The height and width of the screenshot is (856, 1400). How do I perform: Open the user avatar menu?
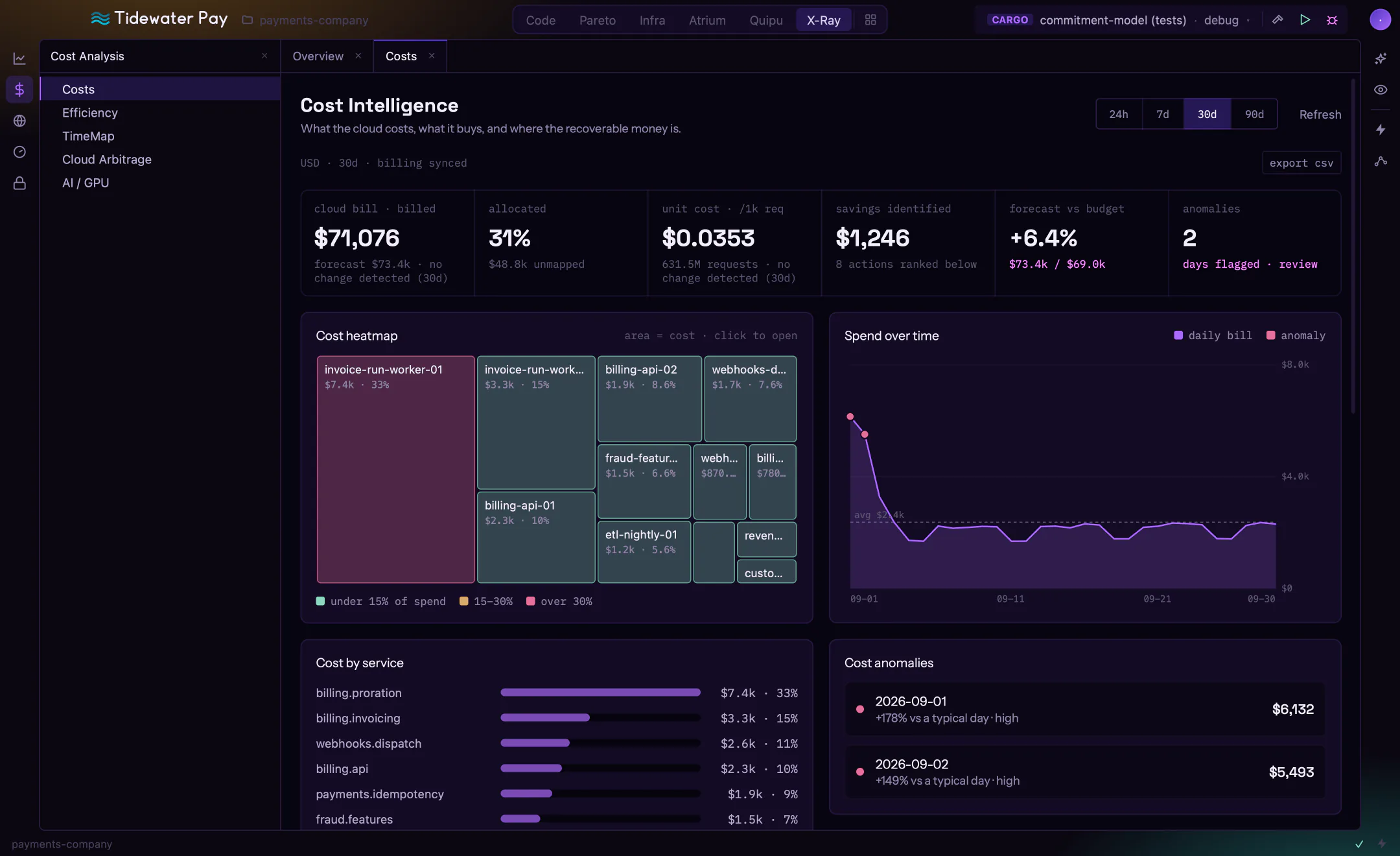pyautogui.click(x=1380, y=20)
